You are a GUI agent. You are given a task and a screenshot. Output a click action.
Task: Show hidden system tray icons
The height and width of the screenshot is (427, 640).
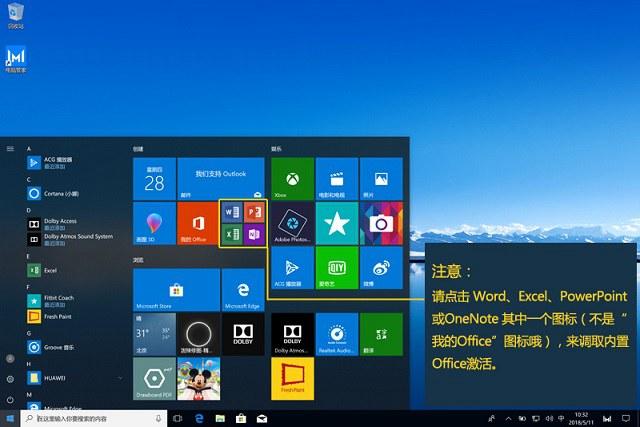(508, 418)
